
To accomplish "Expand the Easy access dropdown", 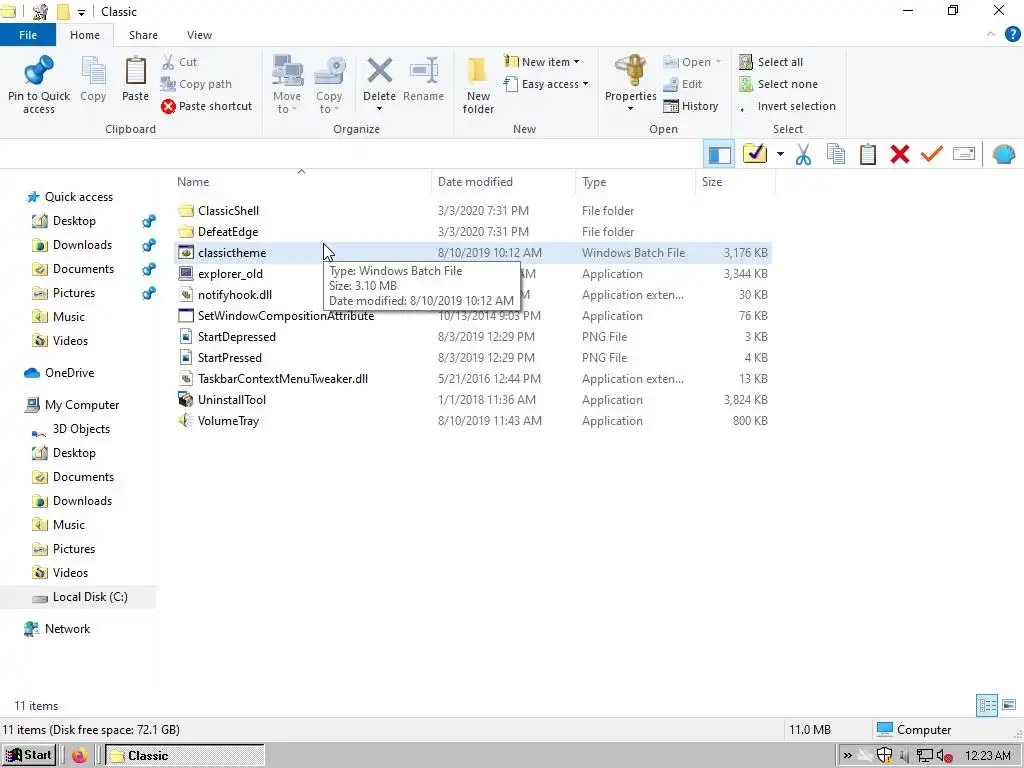I will 546,84.
